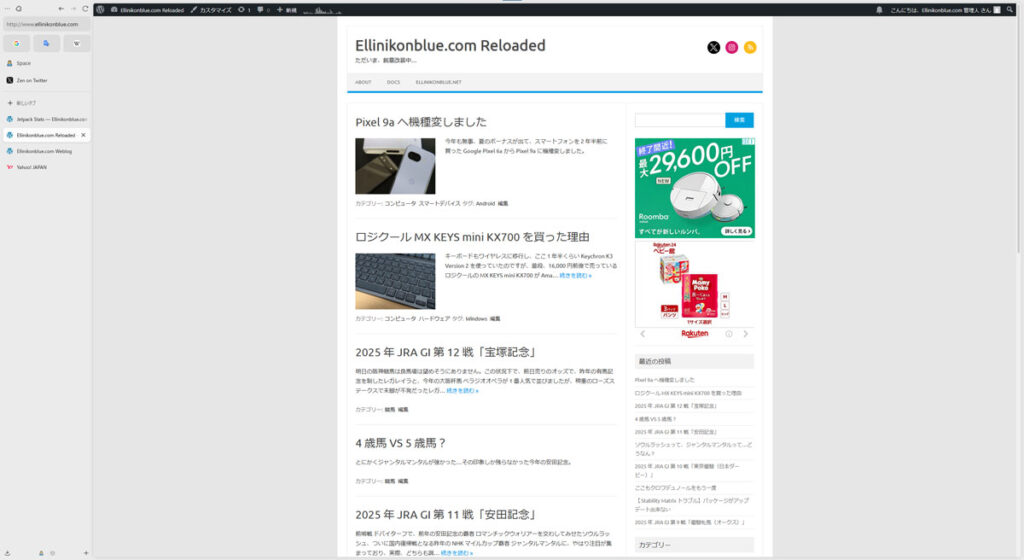The height and width of the screenshot is (560, 1024).
Task: Click カスタマイズ in admin bar
Action: pyautogui.click(x=211, y=10)
